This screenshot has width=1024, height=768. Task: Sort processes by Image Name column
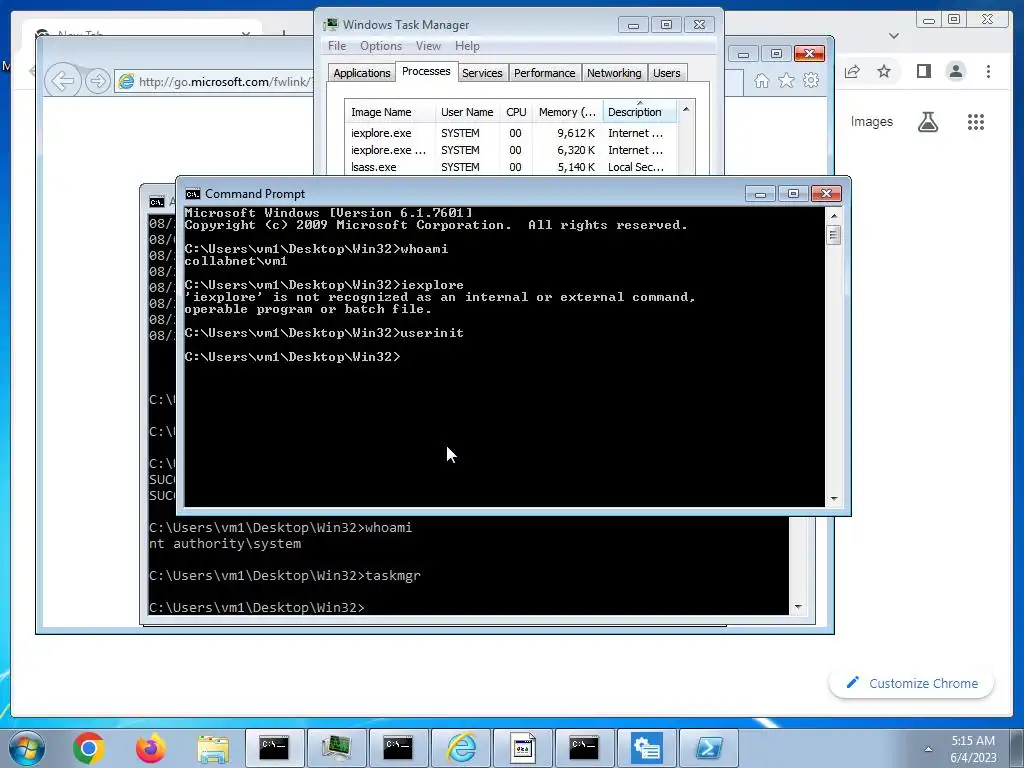point(390,112)
